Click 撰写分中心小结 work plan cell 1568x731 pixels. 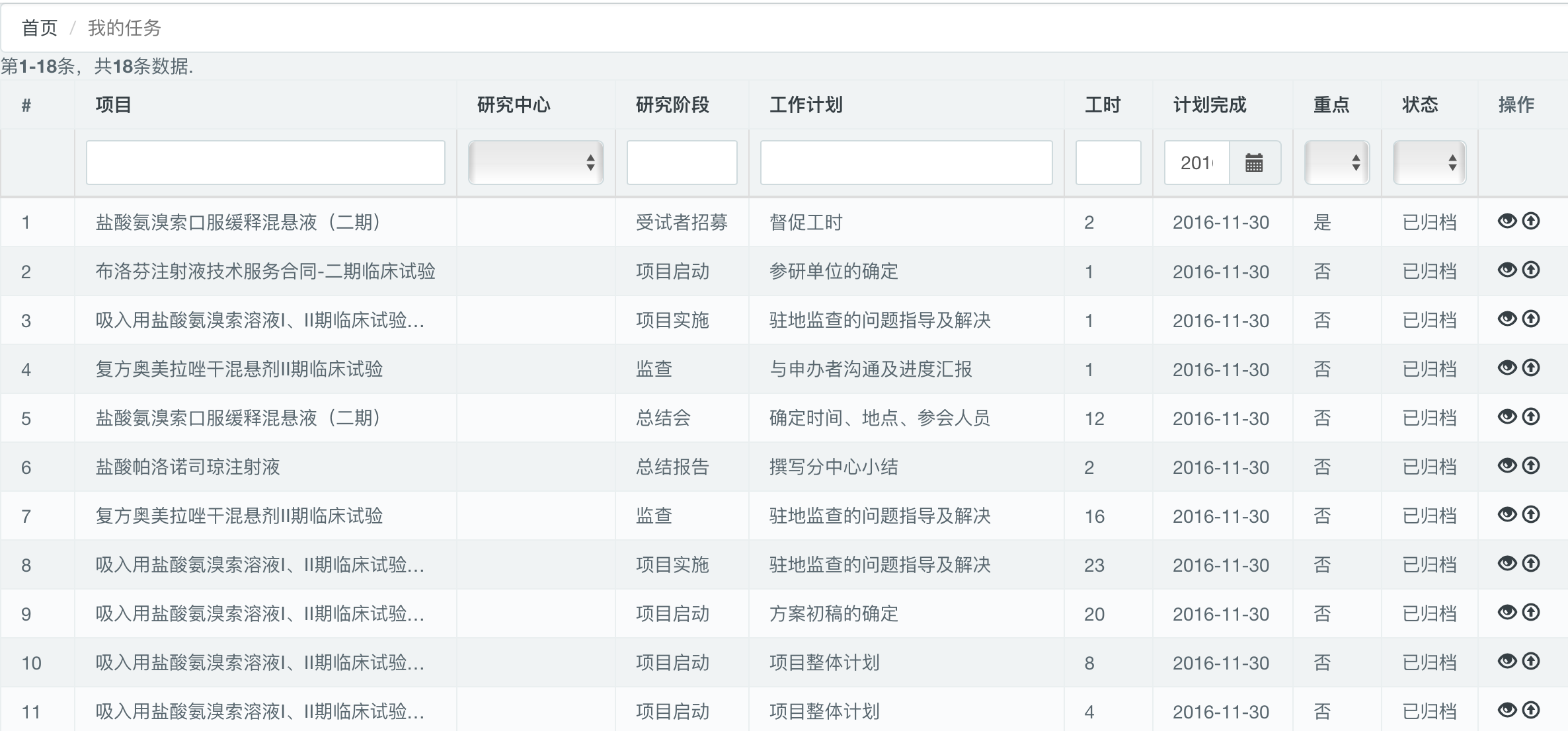(834, 467)
